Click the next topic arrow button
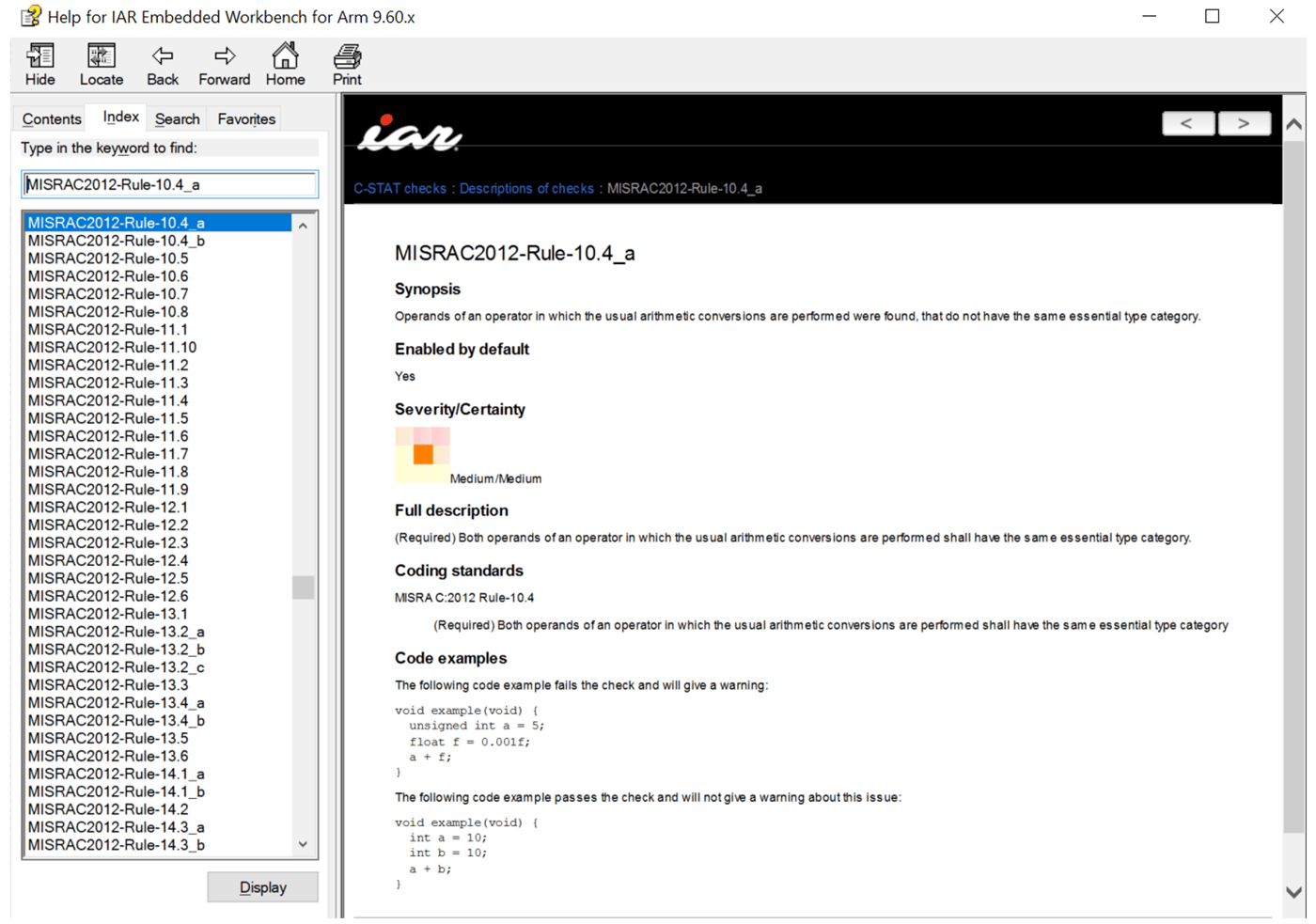Image resolution: width=1316 pixels, height=924 pixels. pyautogui.click(x=1245, y=123)
